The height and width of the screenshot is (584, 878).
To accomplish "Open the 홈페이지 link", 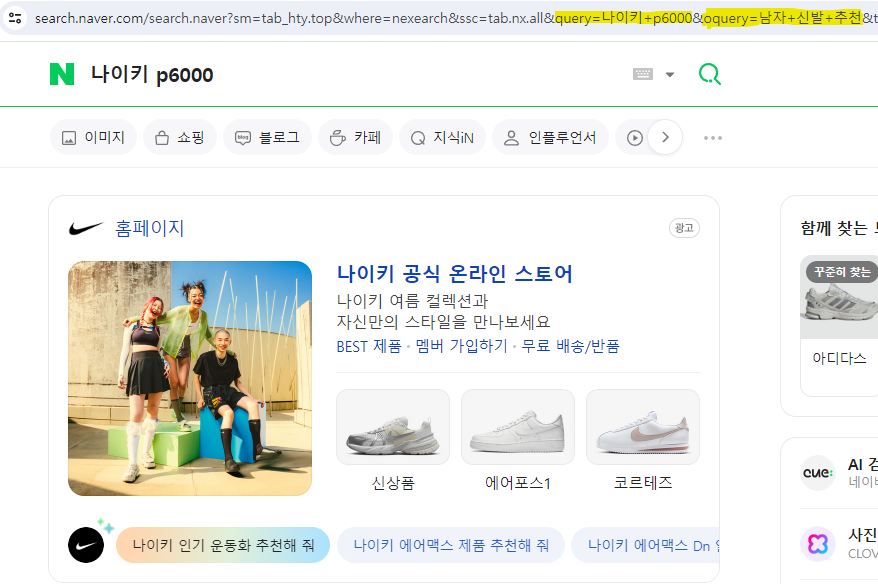I will pyautogui.click(x=150, y=228).
